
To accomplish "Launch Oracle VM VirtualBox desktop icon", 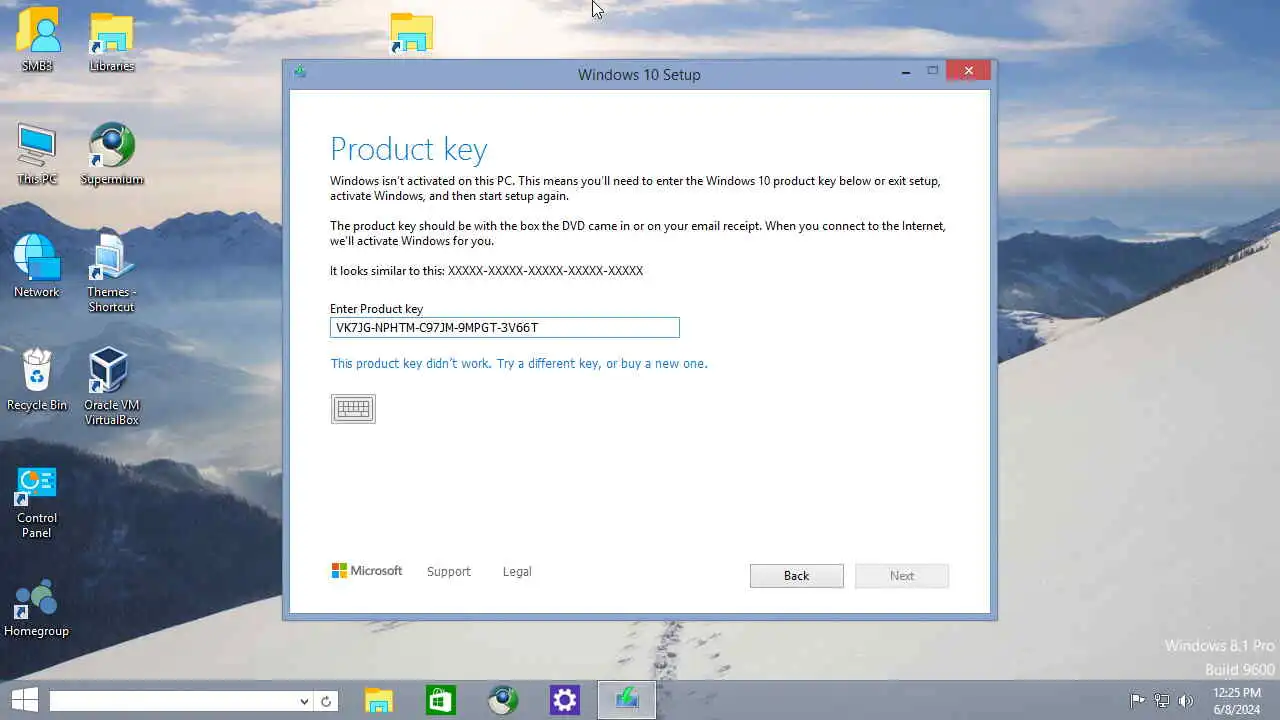I will tap(111, 386).
